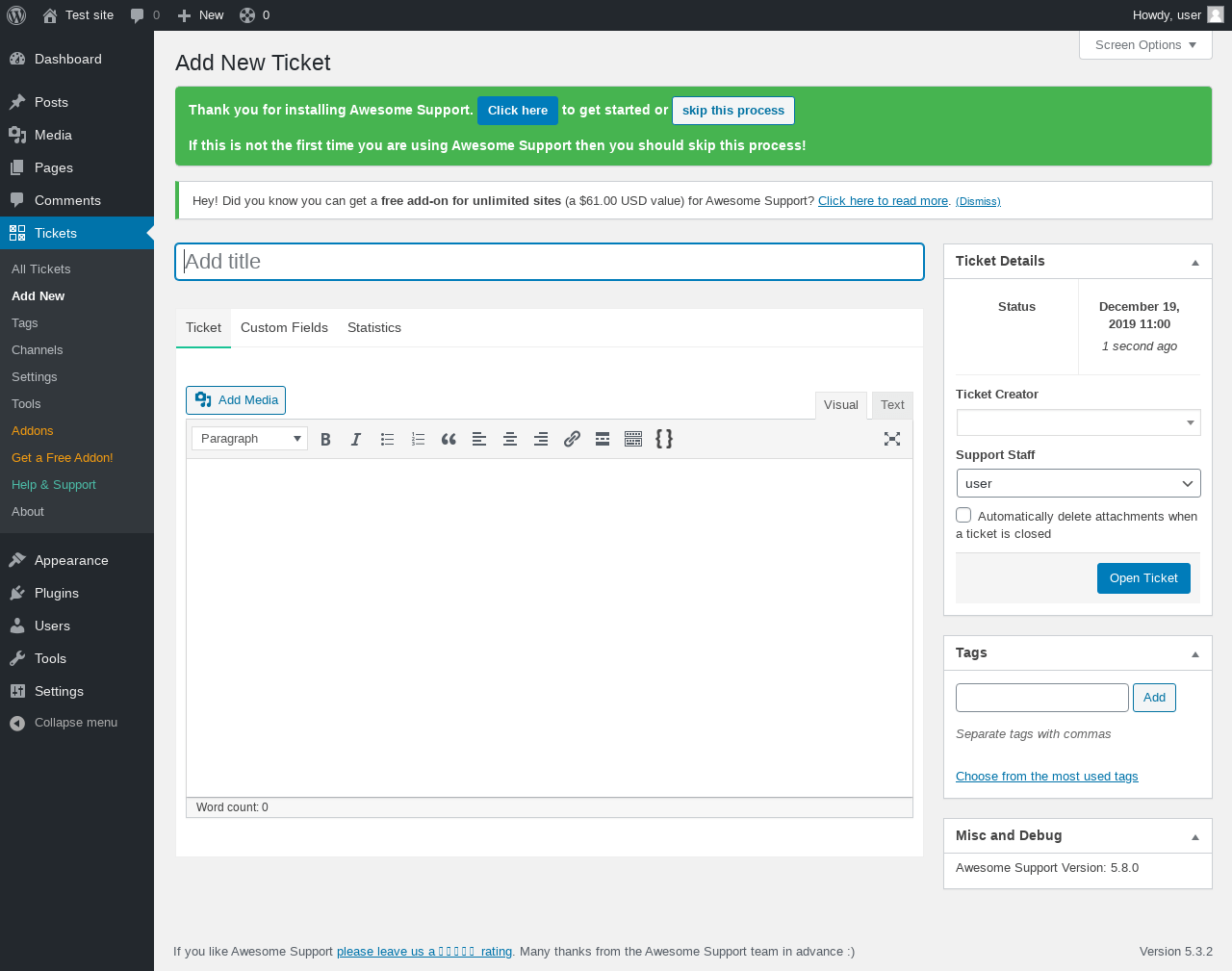The width and height of the screenshot is (1232, 971).
Task: Expand Screen Options panel
Action: click(x=1145, y=45)
